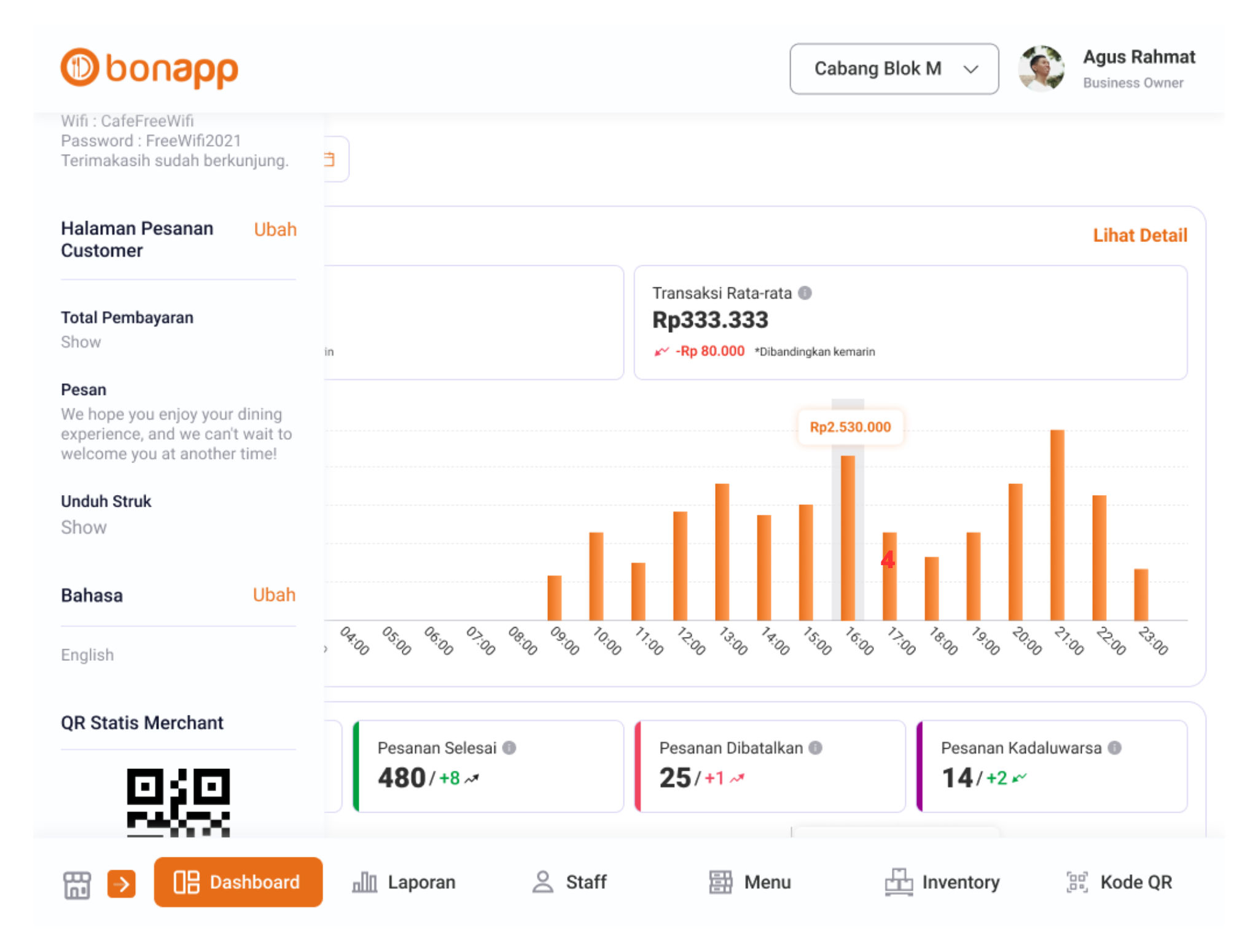Click the orange arrow collapse icon
Image resolution: width=1258 pixels, height=952 pixels.
point(122,884)
